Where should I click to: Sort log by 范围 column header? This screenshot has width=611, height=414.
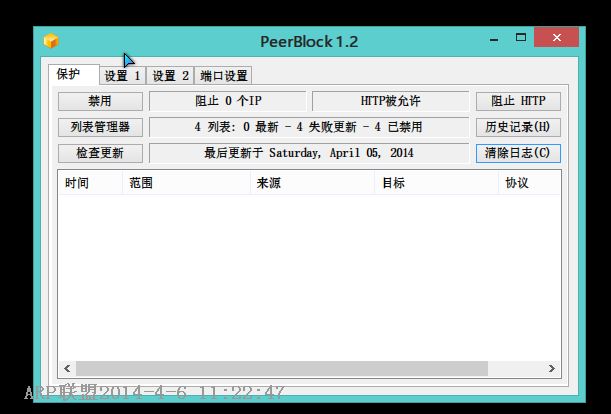click(x=186, y=183)
